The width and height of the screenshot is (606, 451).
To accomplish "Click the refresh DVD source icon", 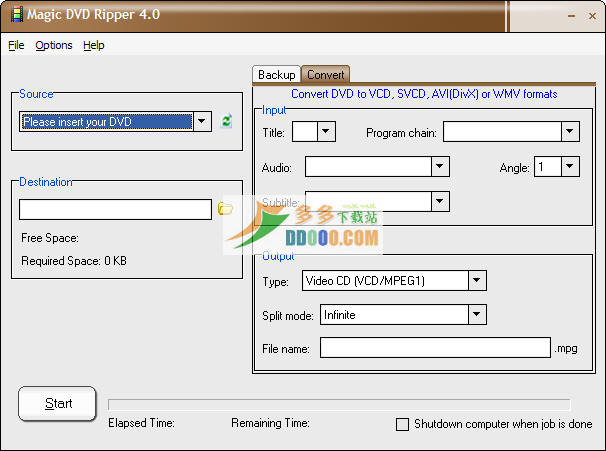I will 226,121.
